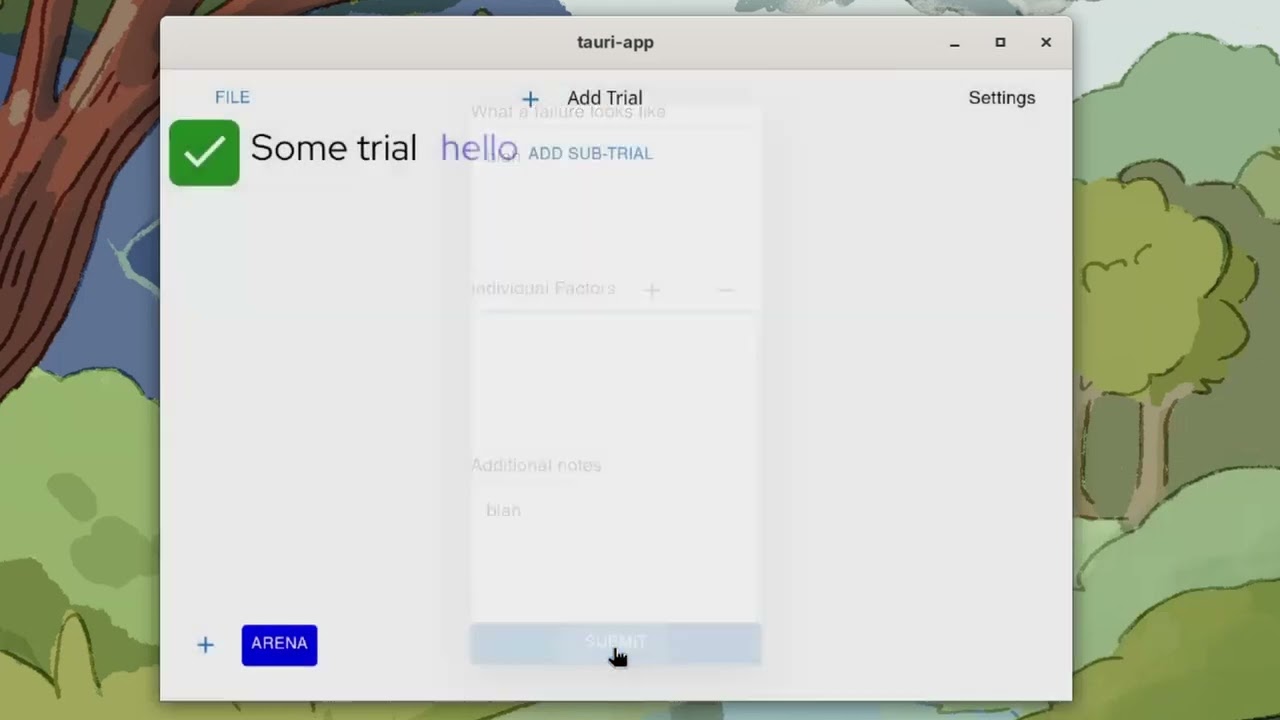The height and width of the screenshot is (720, 1280).
Task: Click ADD SUB-TRIAL
Action: point(590,153)
